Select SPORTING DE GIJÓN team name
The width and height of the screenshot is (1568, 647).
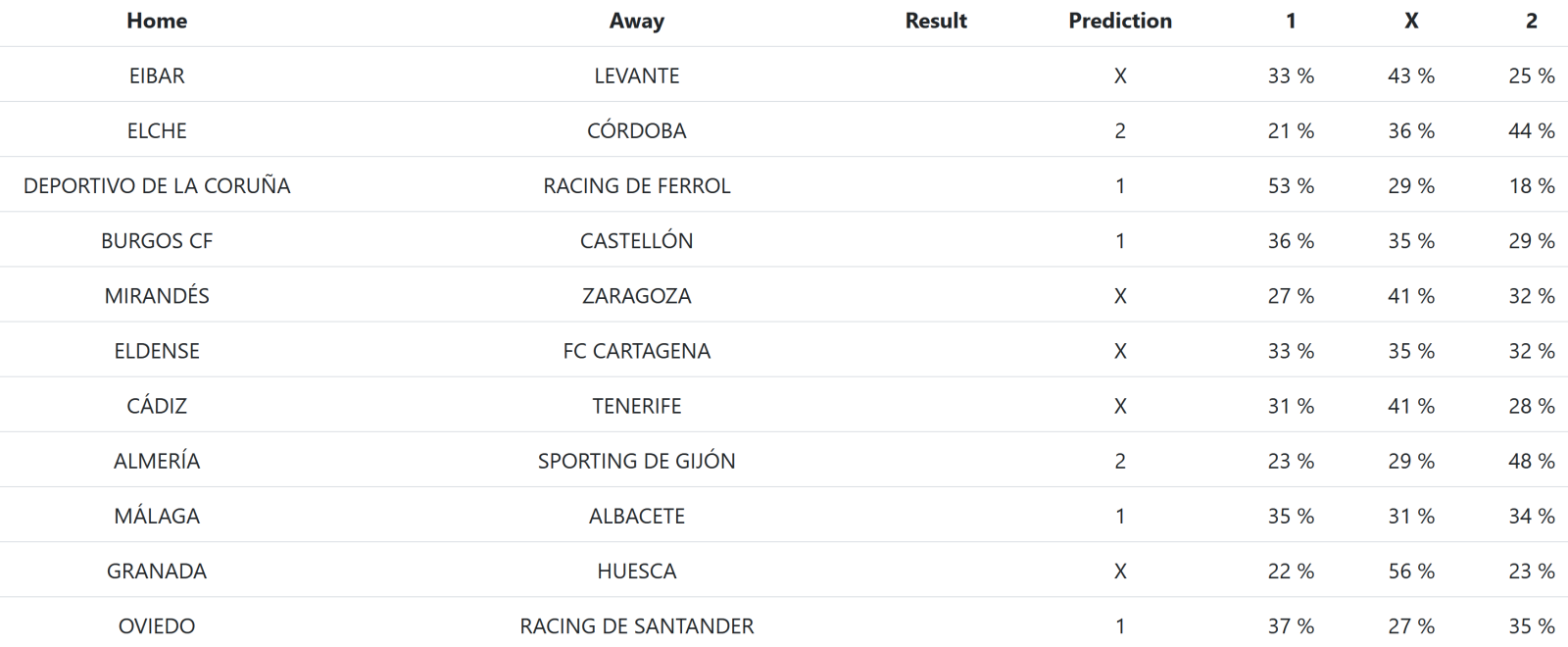pyautogui.click(x=636, y=460)
